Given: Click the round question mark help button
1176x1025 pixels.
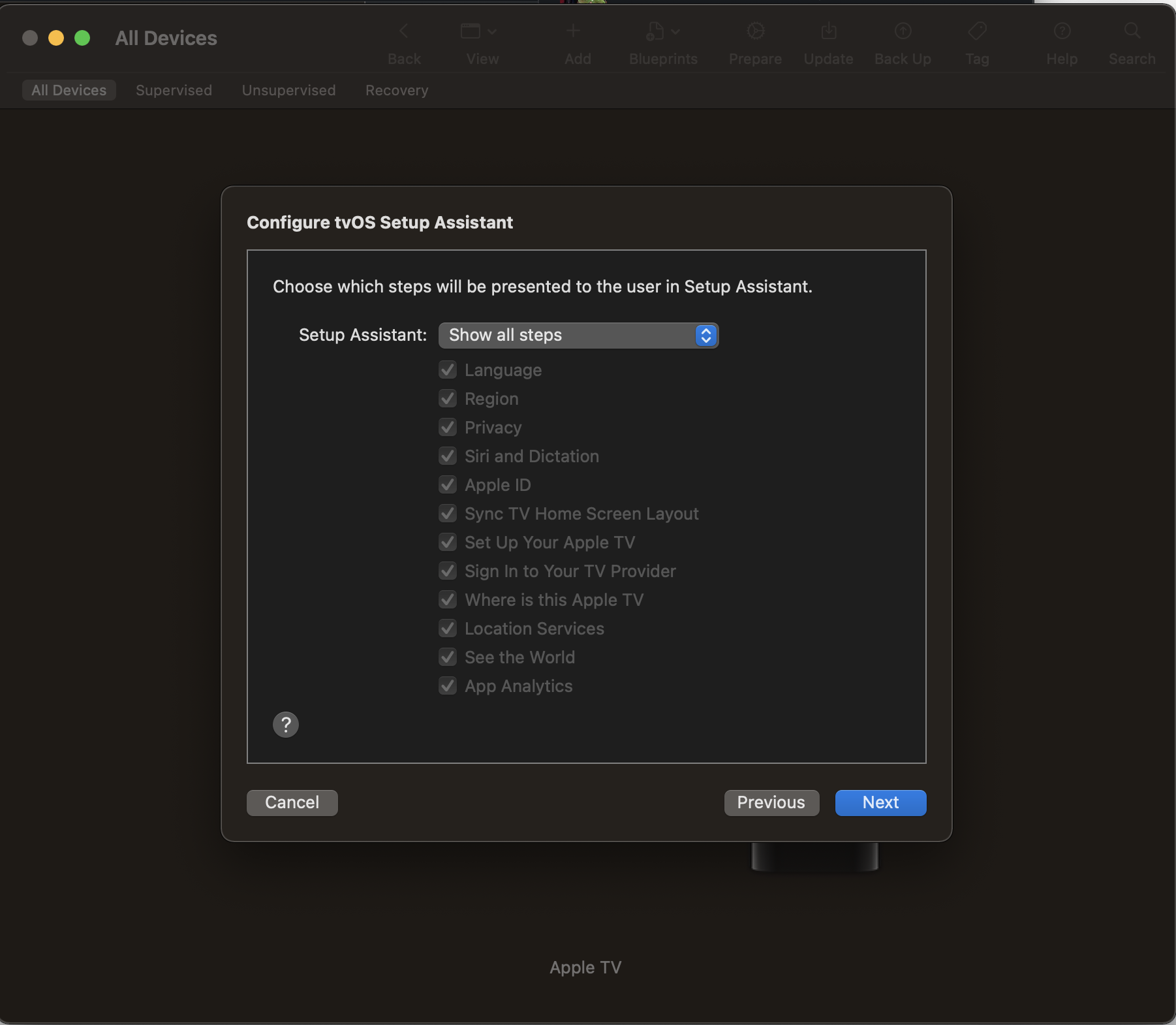Looking at the screenshot, I should 286,725.
